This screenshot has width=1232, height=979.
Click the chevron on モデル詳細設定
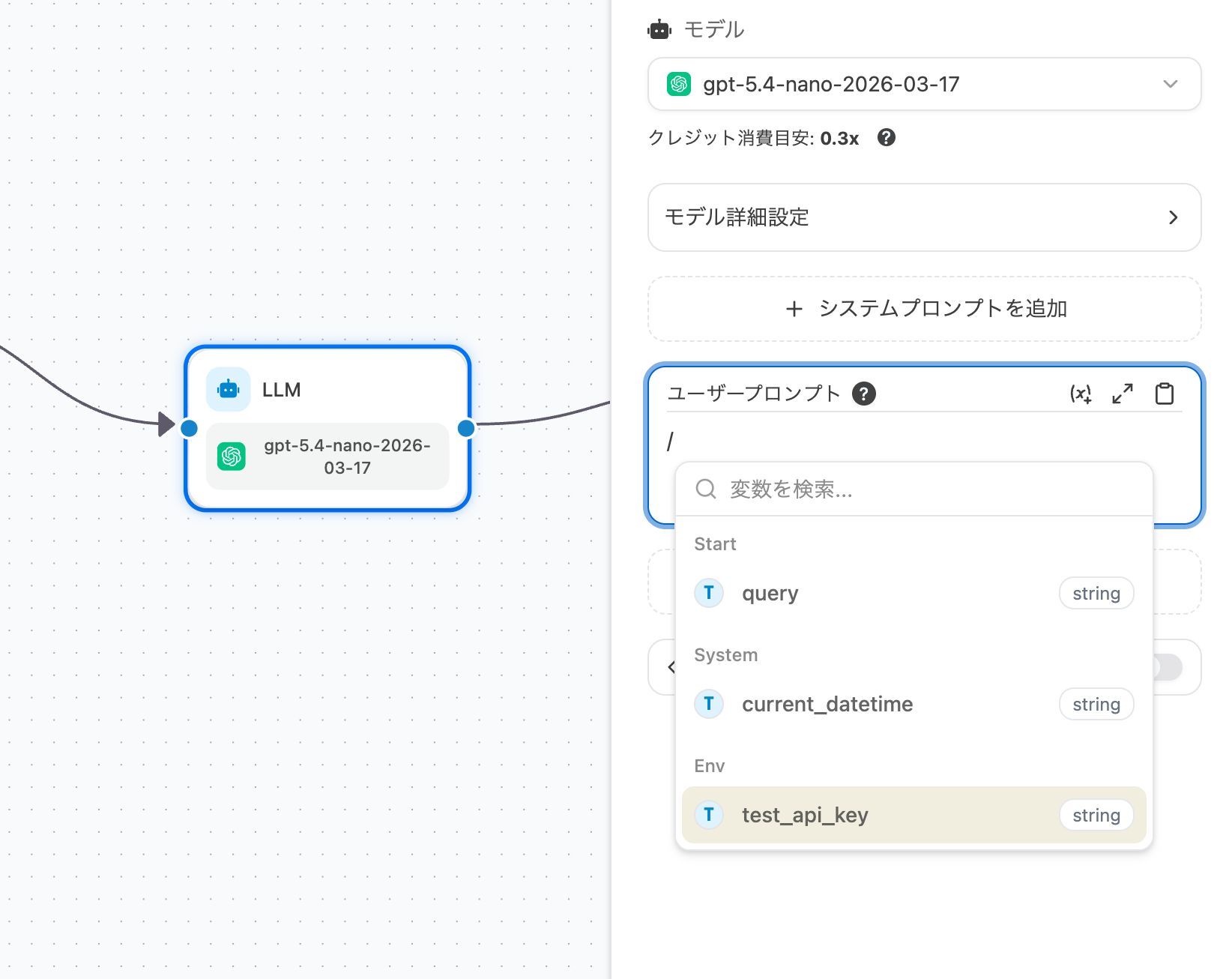(1174, 217)
